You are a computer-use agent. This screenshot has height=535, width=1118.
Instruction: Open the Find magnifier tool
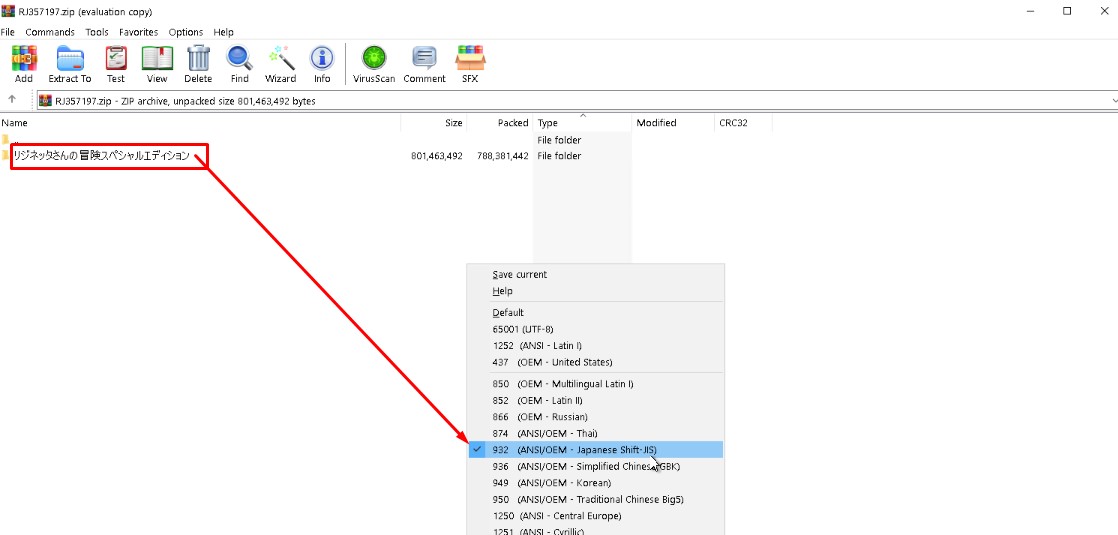pyautogui.click(x=239, y=64)
